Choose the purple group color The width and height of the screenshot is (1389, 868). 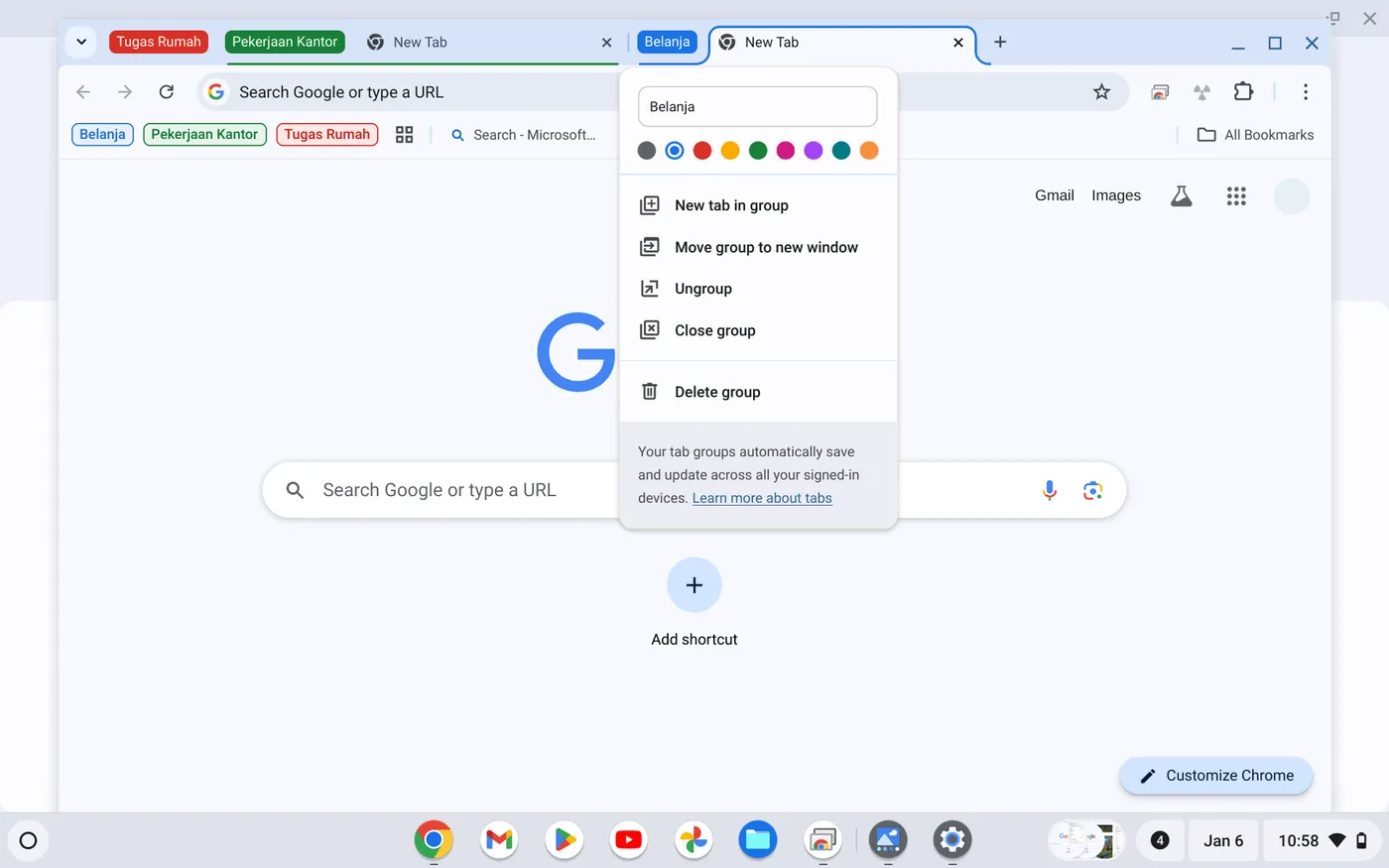(814, 151)
